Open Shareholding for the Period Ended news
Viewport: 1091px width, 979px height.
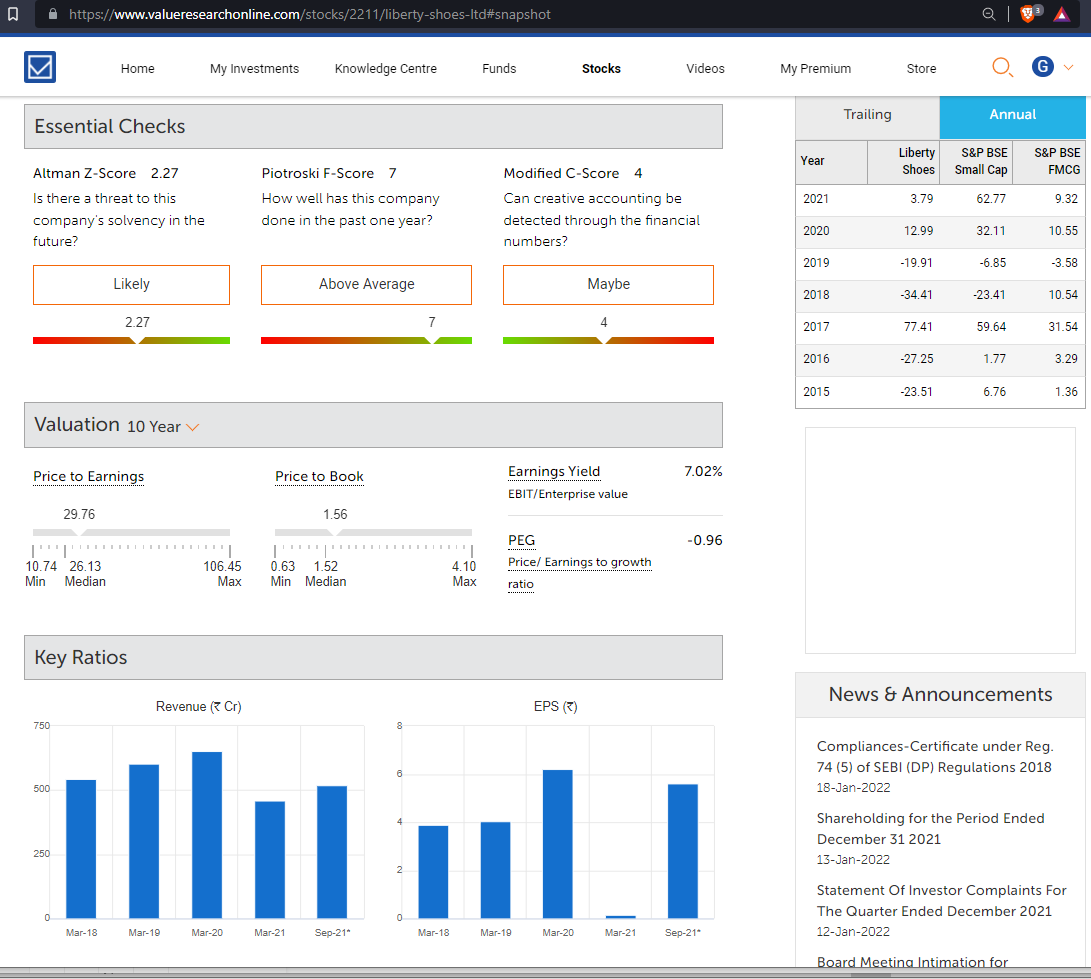tap(930, 829)
